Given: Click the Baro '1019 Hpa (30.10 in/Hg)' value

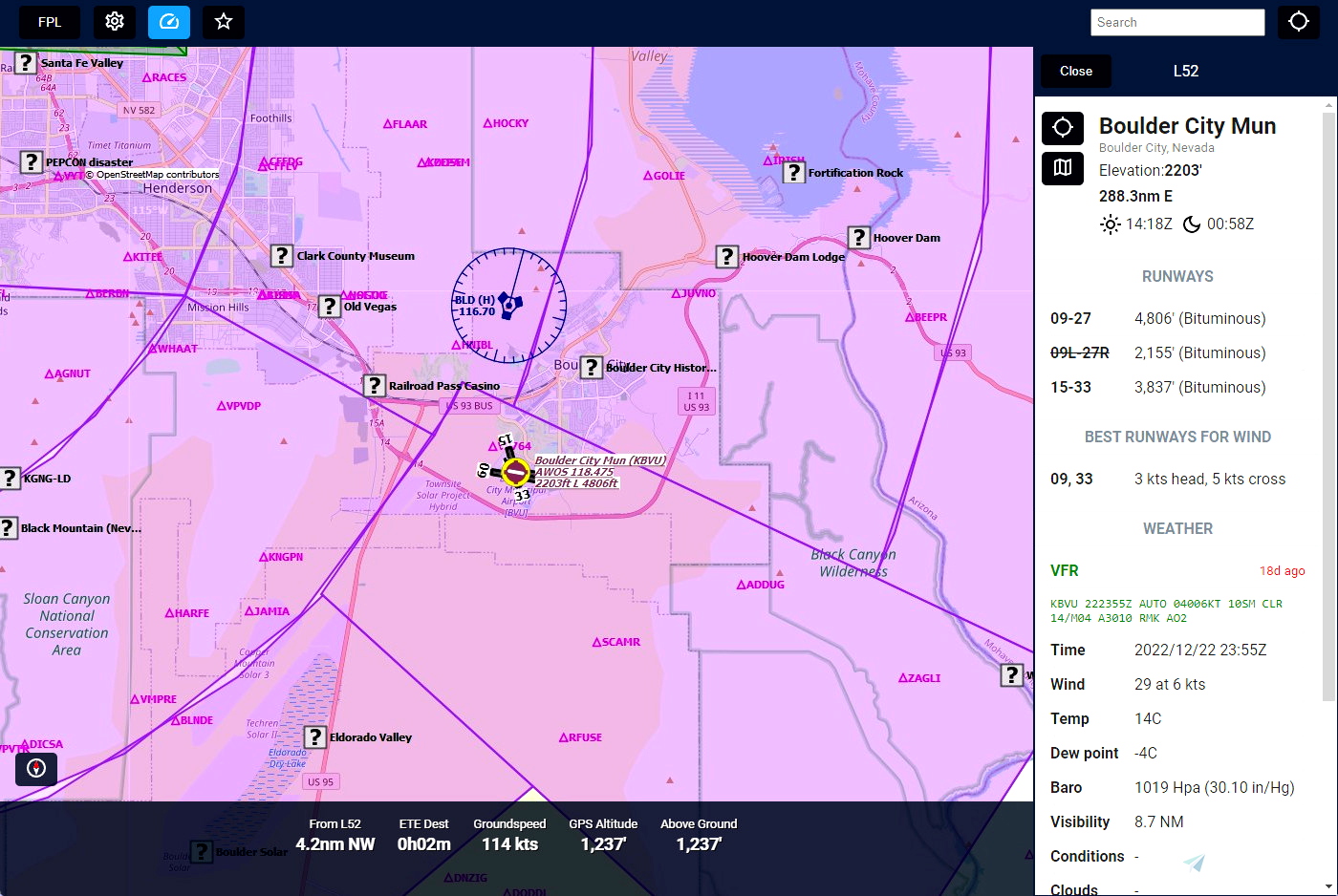Looking at the screenshot, I should (x=1215, y=787).
